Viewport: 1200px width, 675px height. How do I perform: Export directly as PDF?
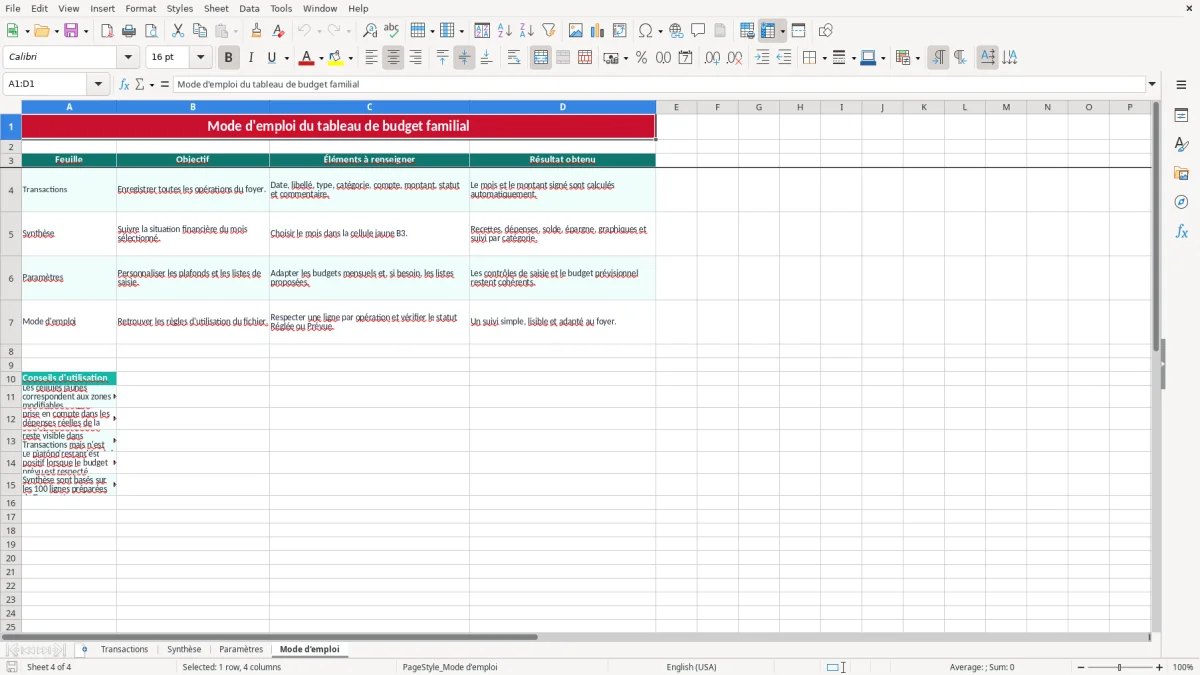pos(107,31)
